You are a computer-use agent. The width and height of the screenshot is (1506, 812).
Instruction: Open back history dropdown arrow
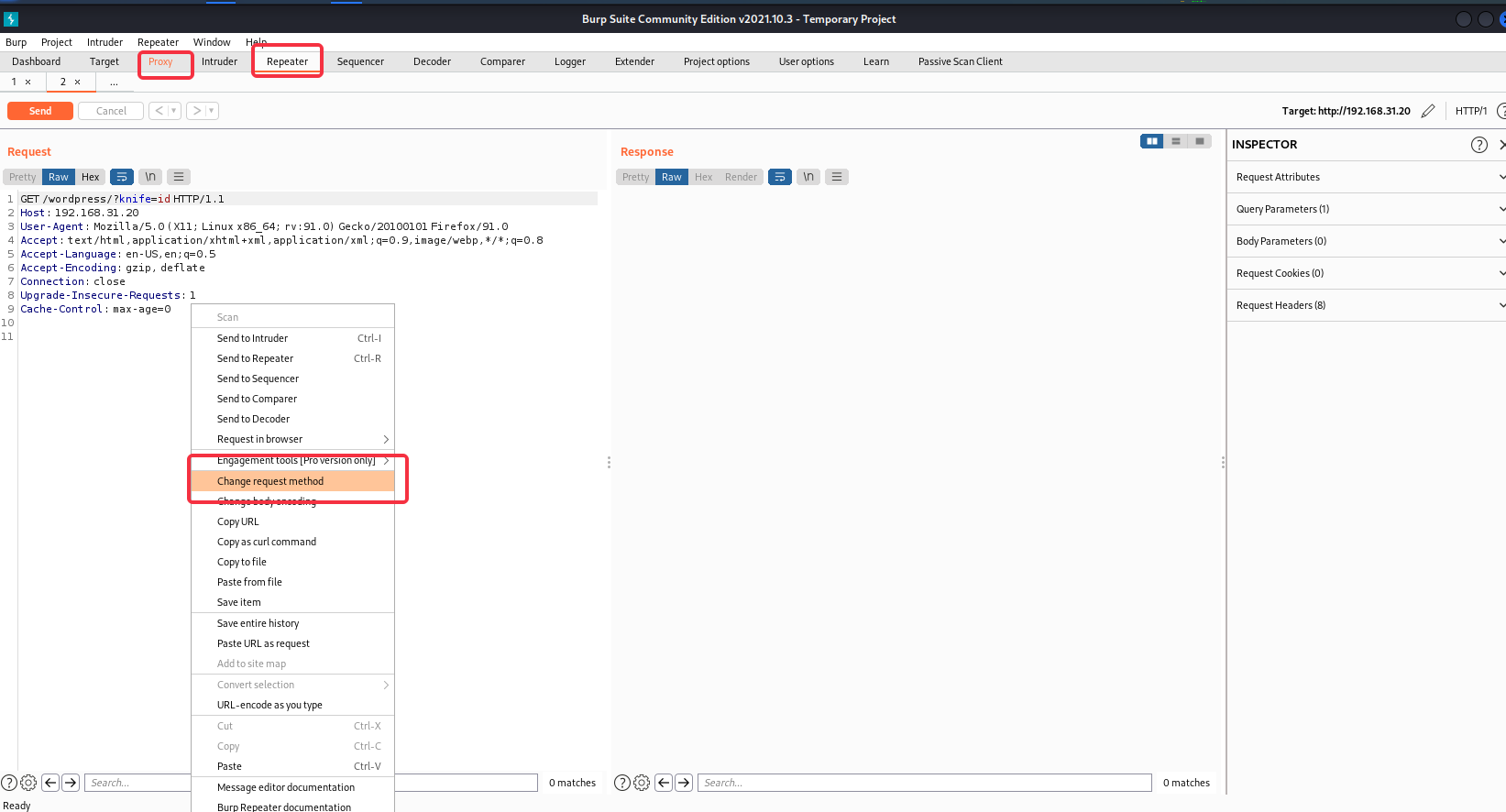click(x=174, y=111)
